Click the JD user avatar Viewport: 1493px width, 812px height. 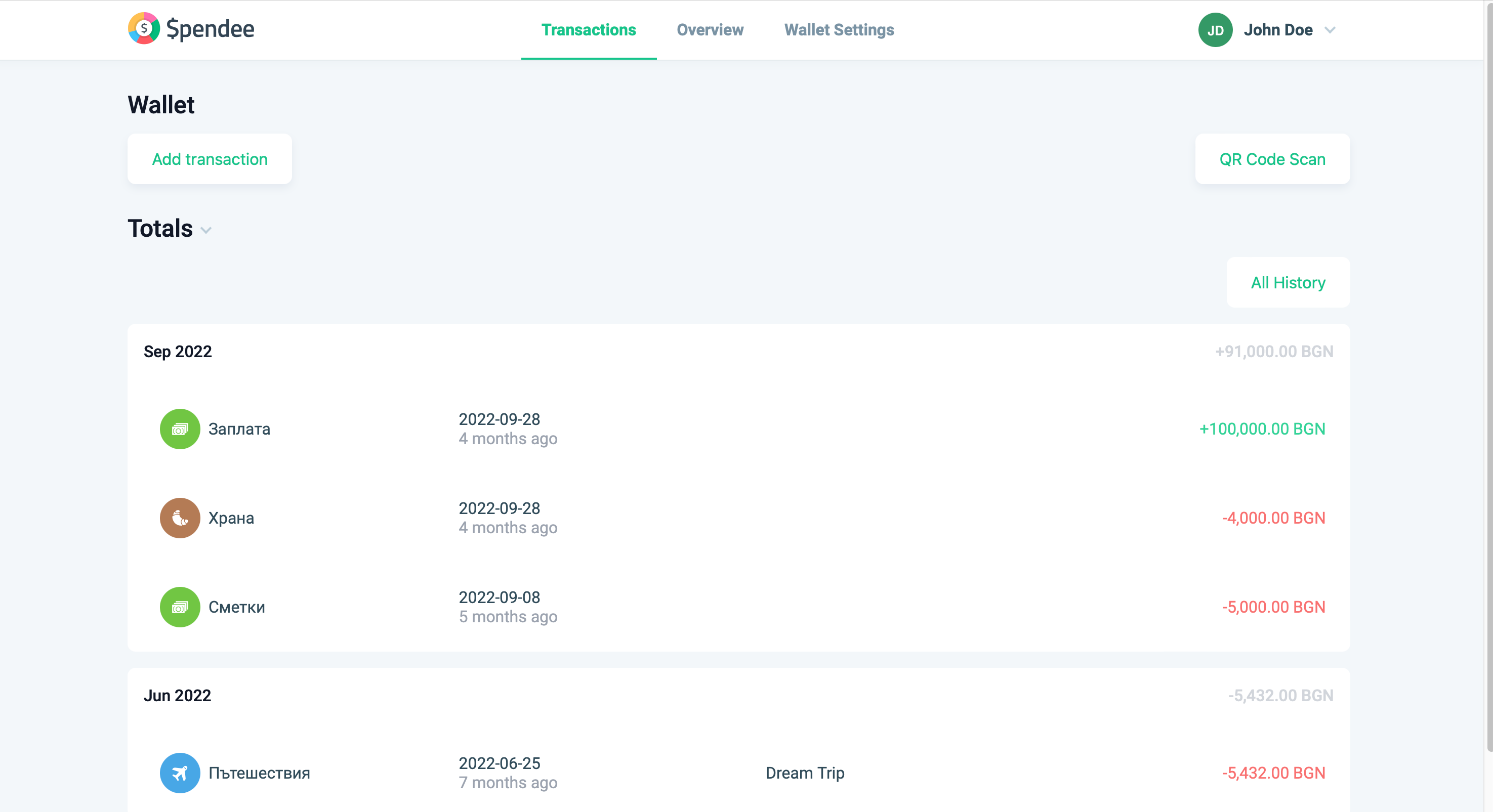[x=1215, y=30]
